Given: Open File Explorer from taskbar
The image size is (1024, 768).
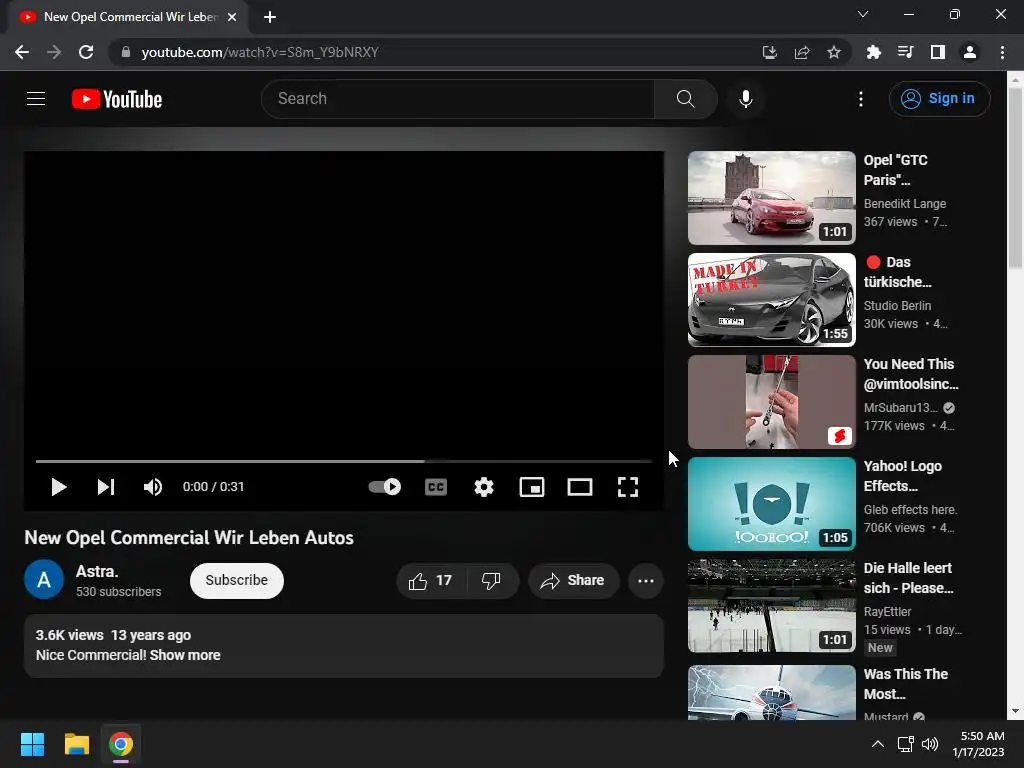Looking at the screenshot, I should (x=76, y=744).
